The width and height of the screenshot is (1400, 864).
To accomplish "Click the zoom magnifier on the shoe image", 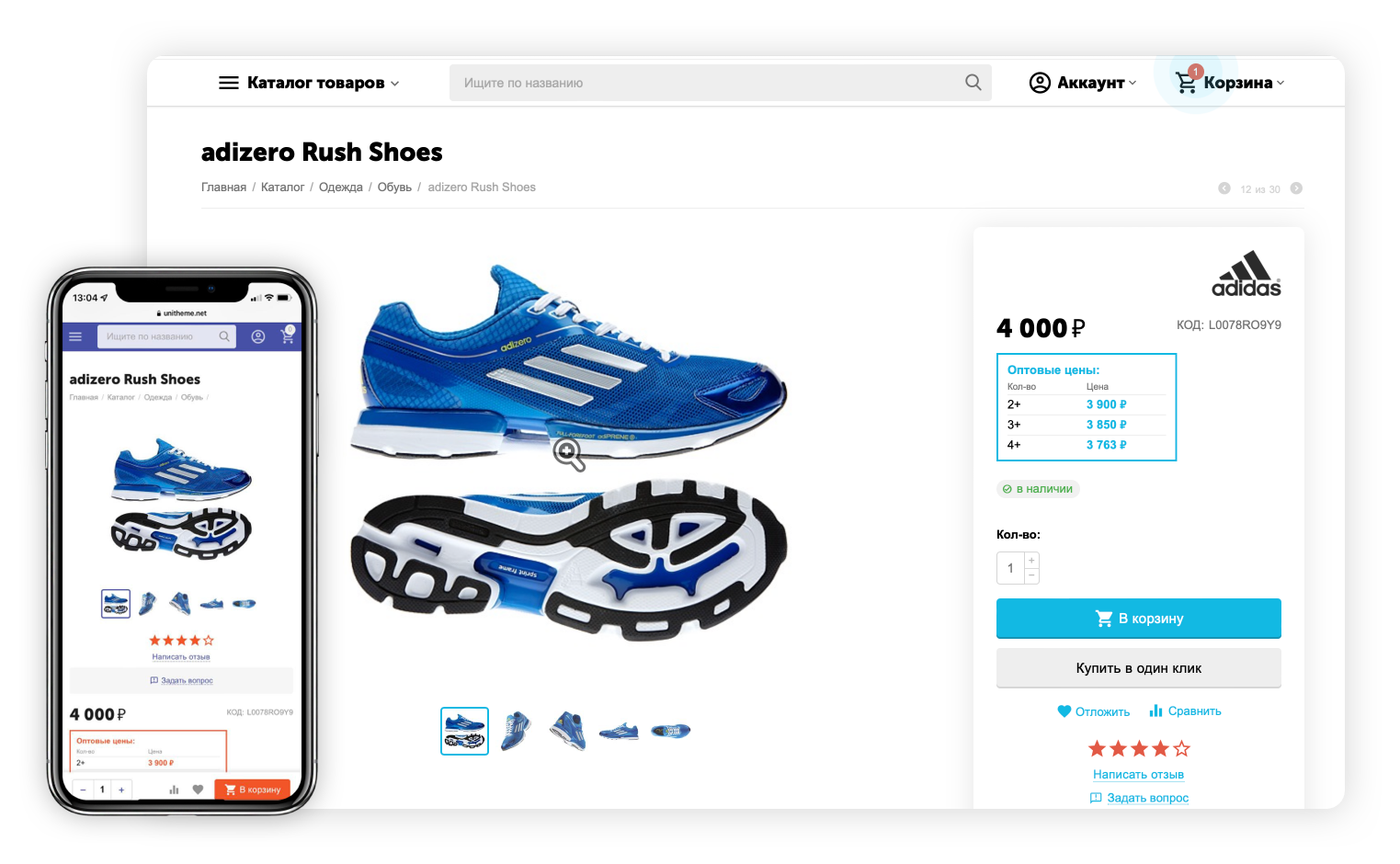I will tap(569, 454).
